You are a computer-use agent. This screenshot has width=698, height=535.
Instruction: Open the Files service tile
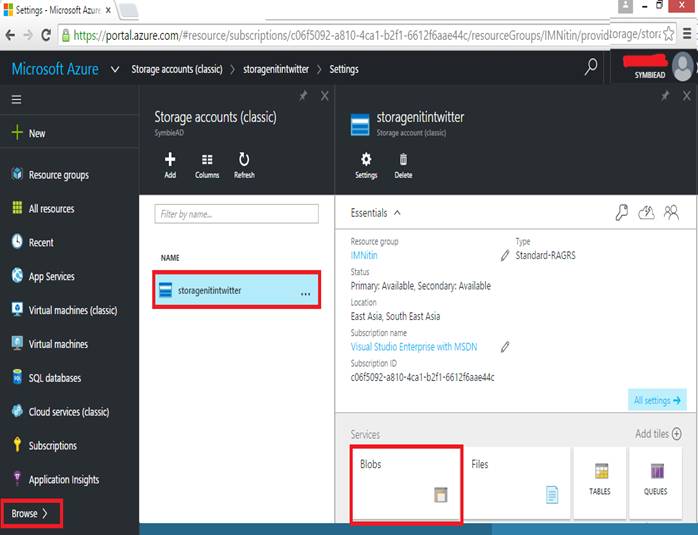516,483
